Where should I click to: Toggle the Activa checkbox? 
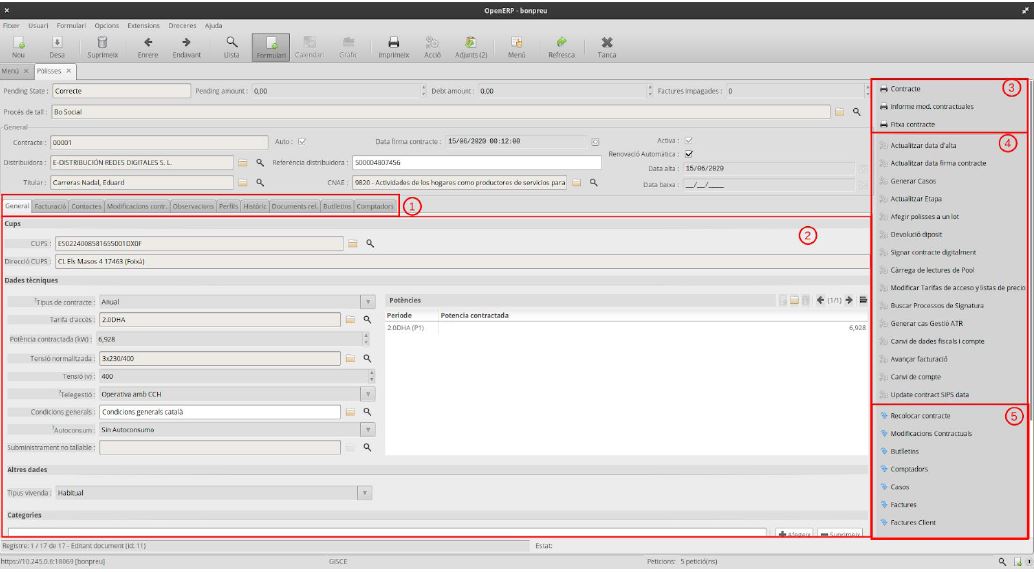tap(689, 141)
